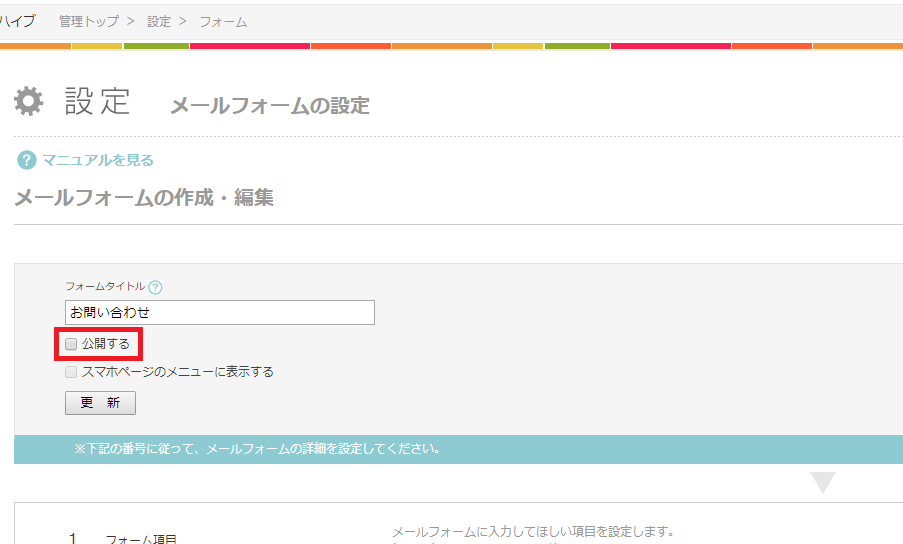Select 設定 in the breadcrumb trail
This screenshot has width=903, height=544.
pos(159,21)
